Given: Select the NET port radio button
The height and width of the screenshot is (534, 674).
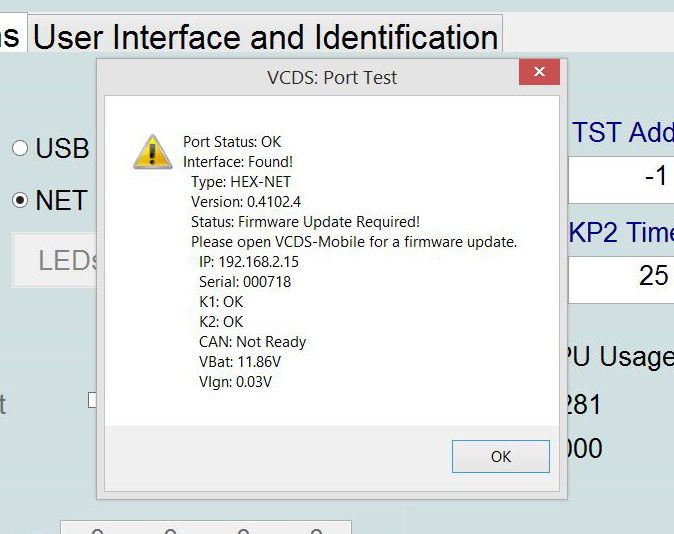Looking at the screenshot, I should (20, 200).
